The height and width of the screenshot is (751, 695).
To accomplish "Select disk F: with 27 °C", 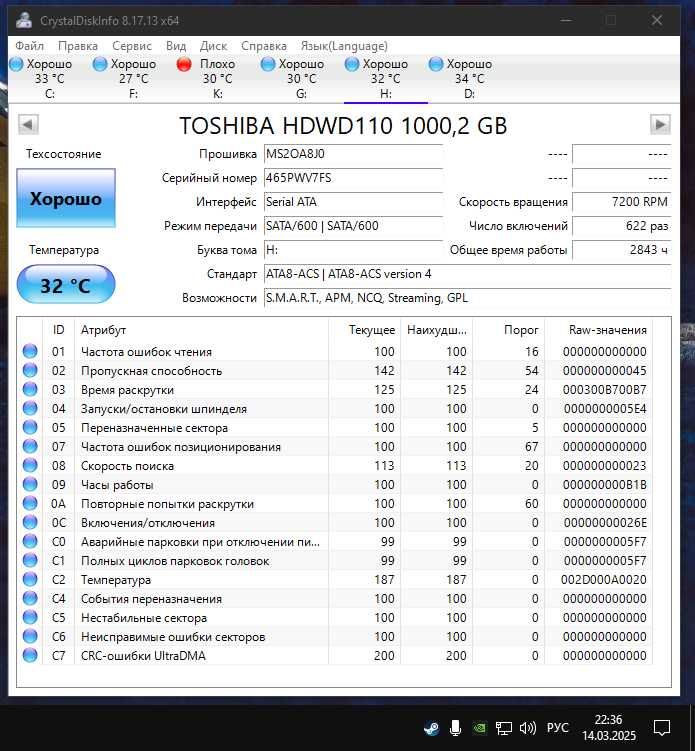I will click(134, 79).
